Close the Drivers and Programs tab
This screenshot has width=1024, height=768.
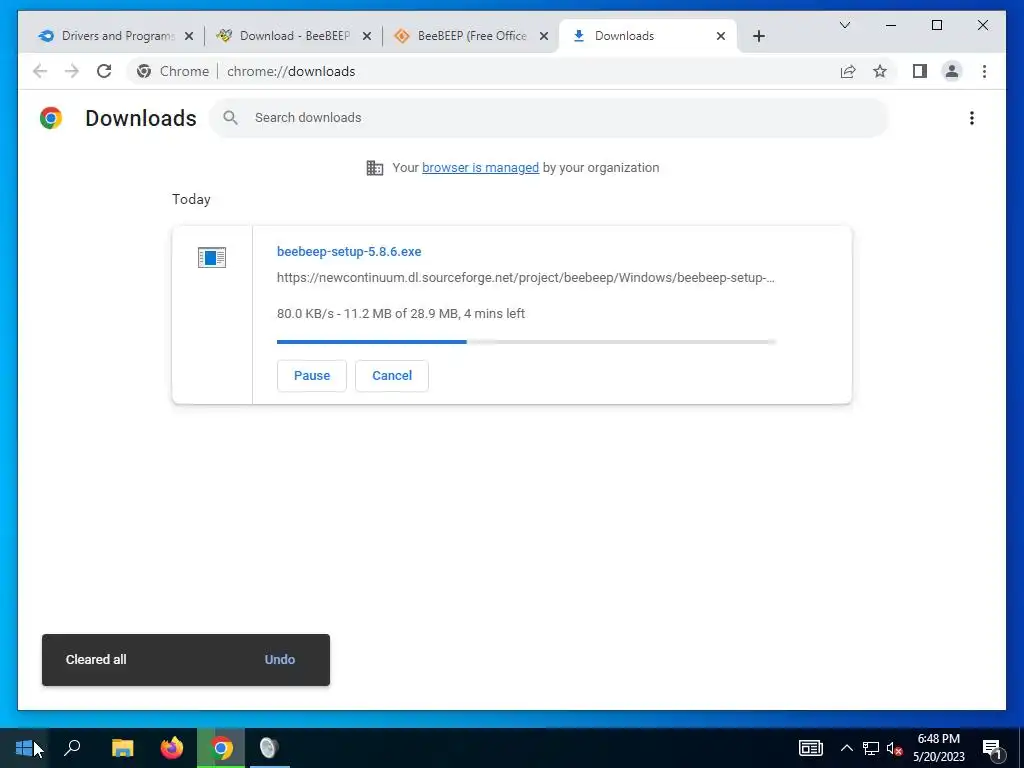pos(189,36)
